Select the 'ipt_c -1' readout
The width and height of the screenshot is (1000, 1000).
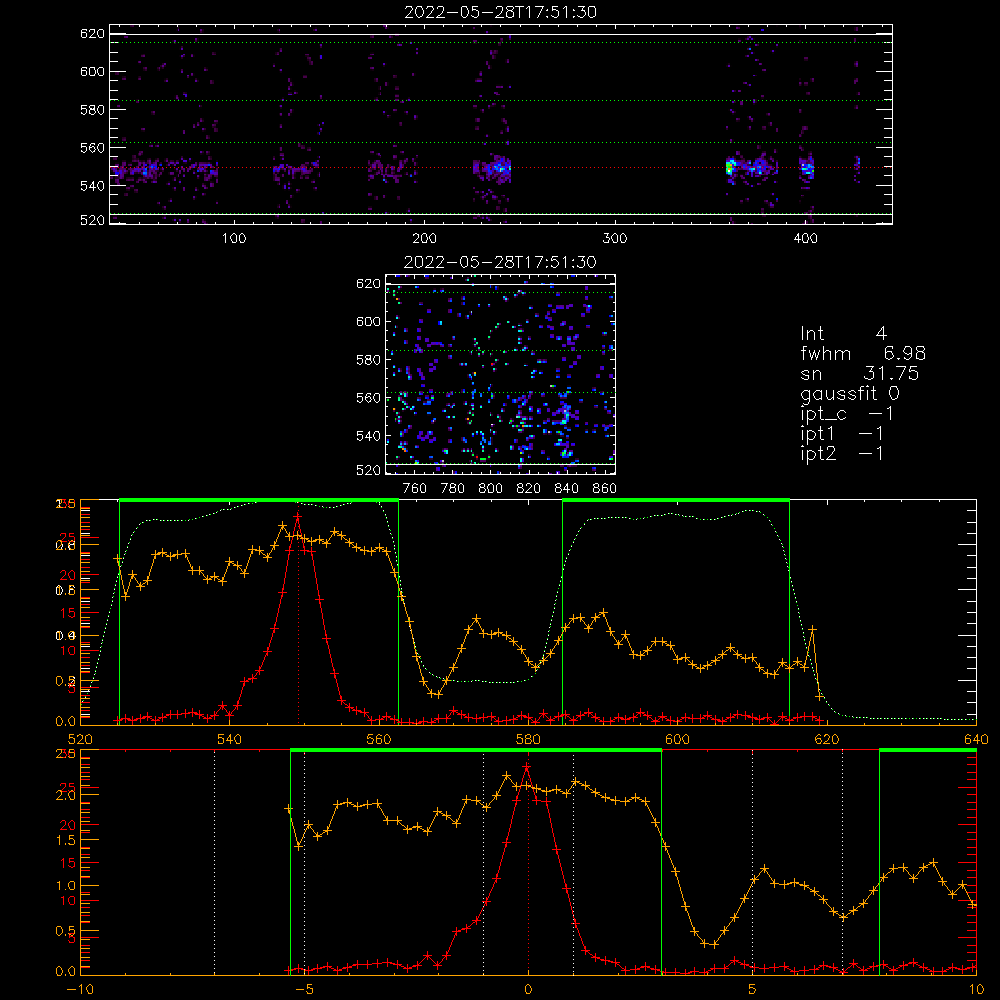click(x=847, y=414)
